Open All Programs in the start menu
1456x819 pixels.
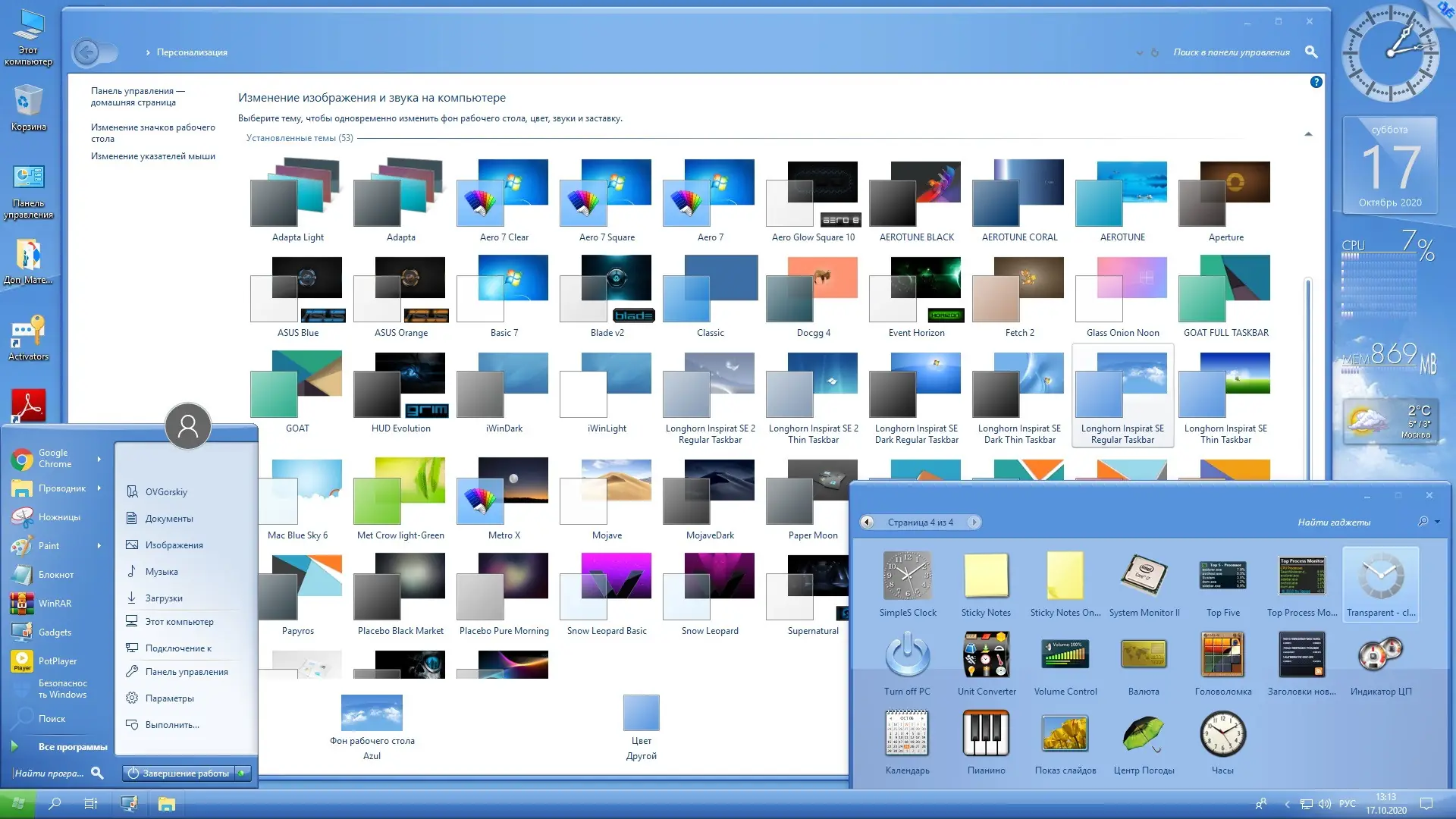tap(72, 746)
